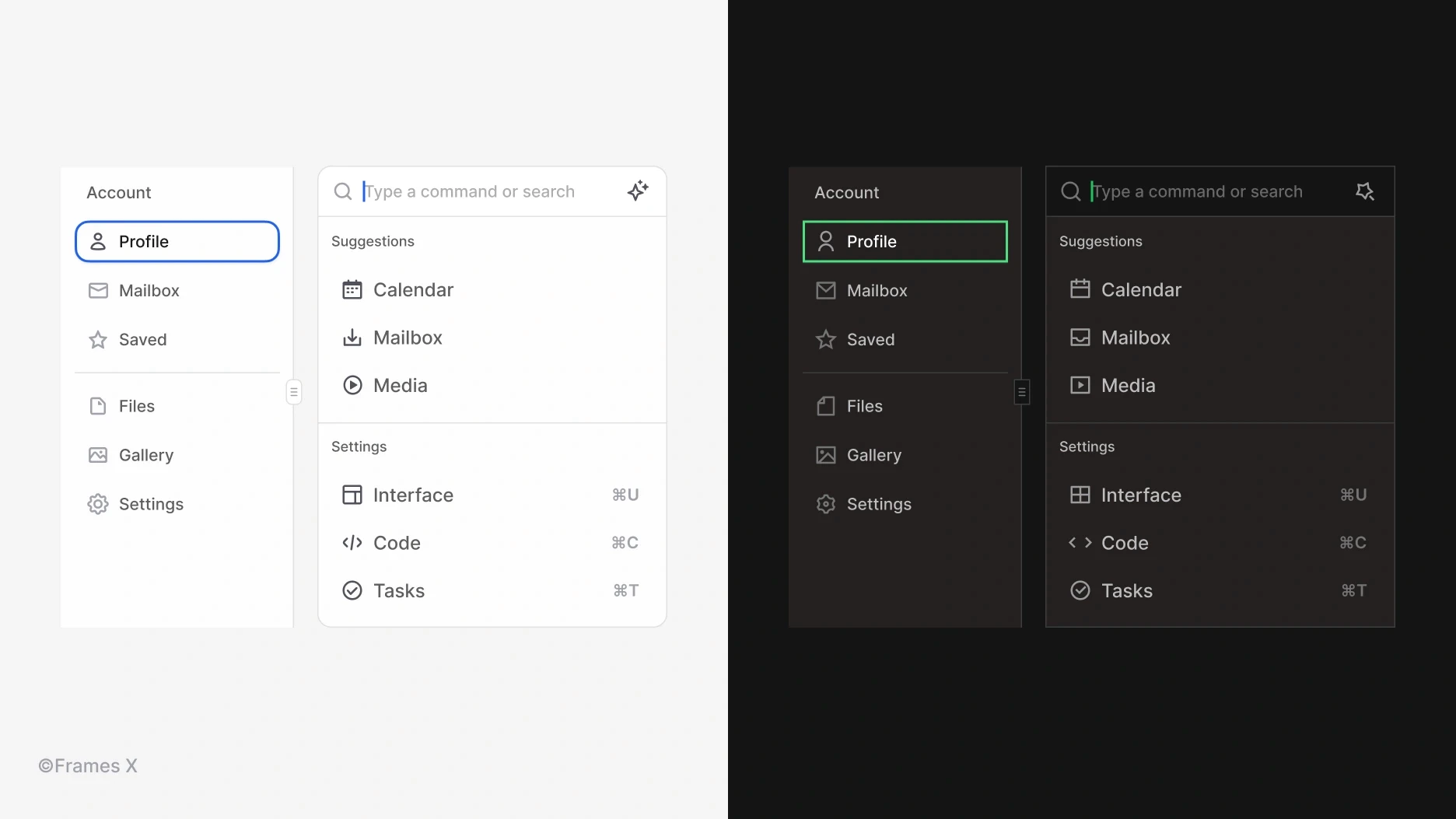
Task: Click the 'Suggestions' heading in the light palette
Action: (373, 241)
